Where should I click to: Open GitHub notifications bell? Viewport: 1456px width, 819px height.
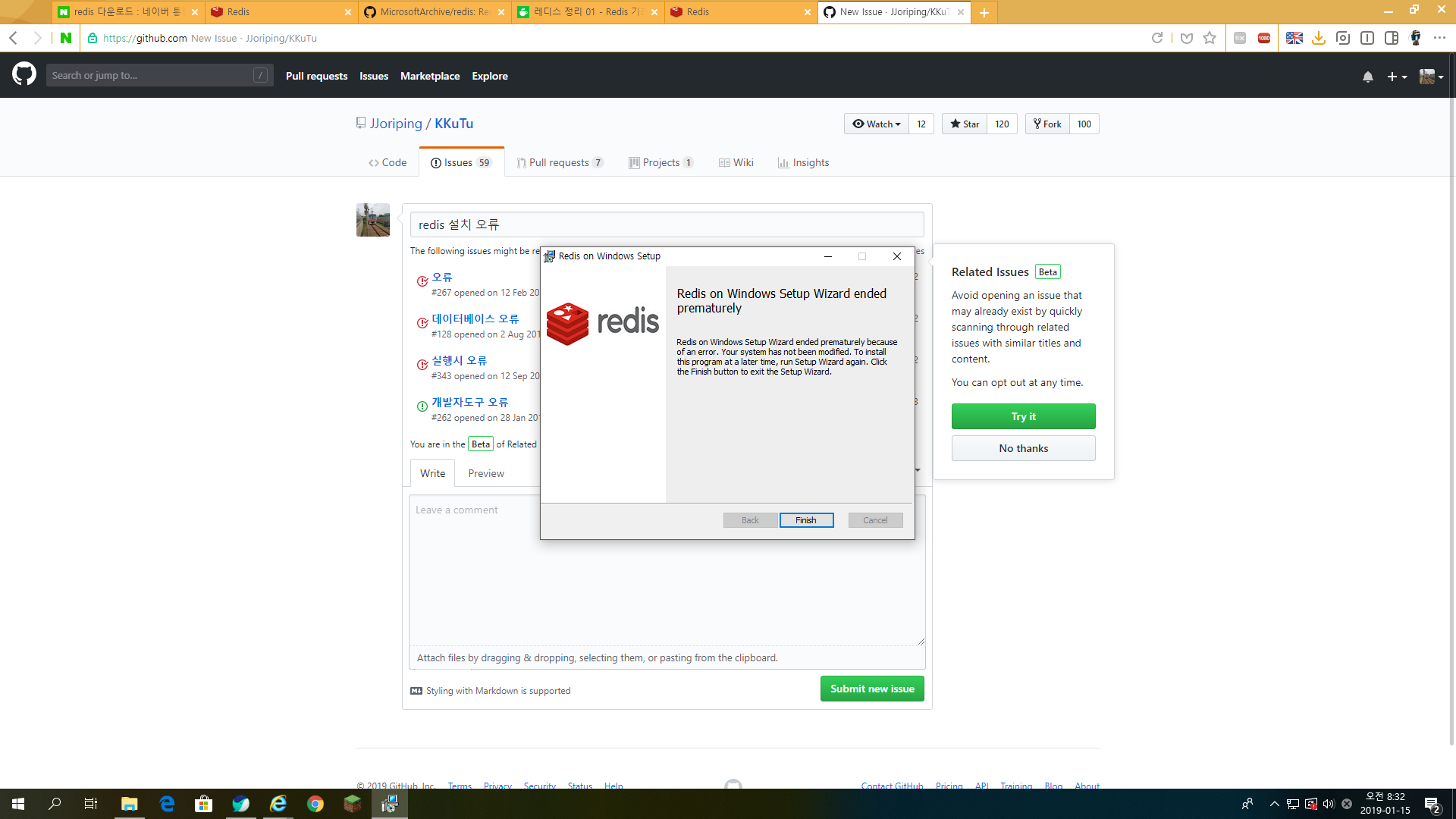click(1367, 76)
